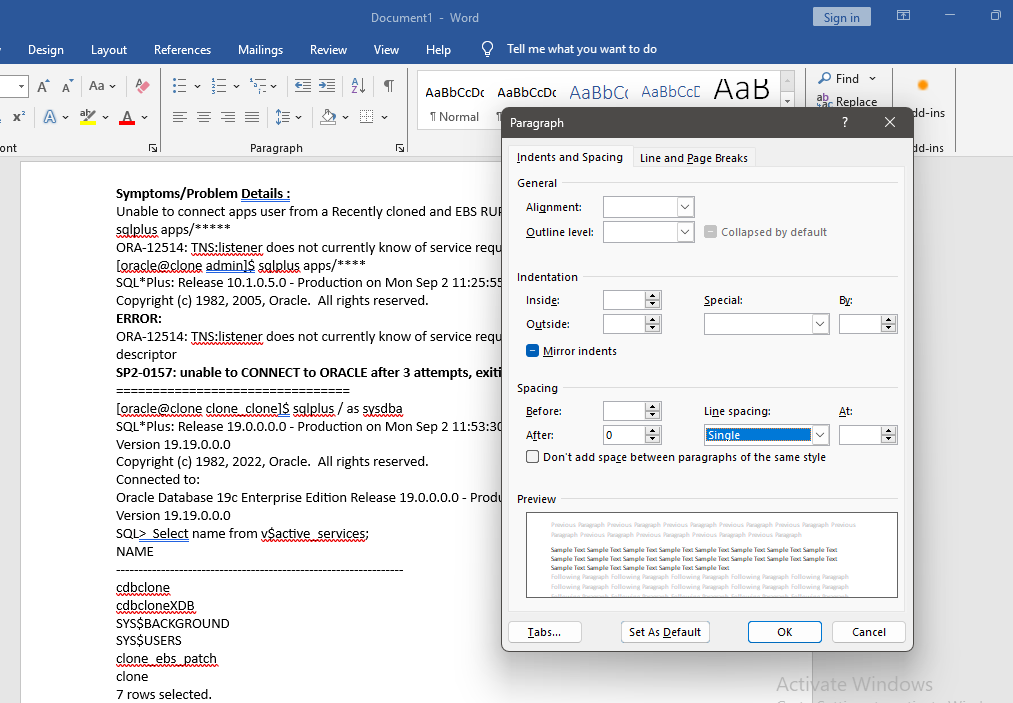Toggle the Mirror indents checkbox
Screen dimensions: 1013x703
533,351
